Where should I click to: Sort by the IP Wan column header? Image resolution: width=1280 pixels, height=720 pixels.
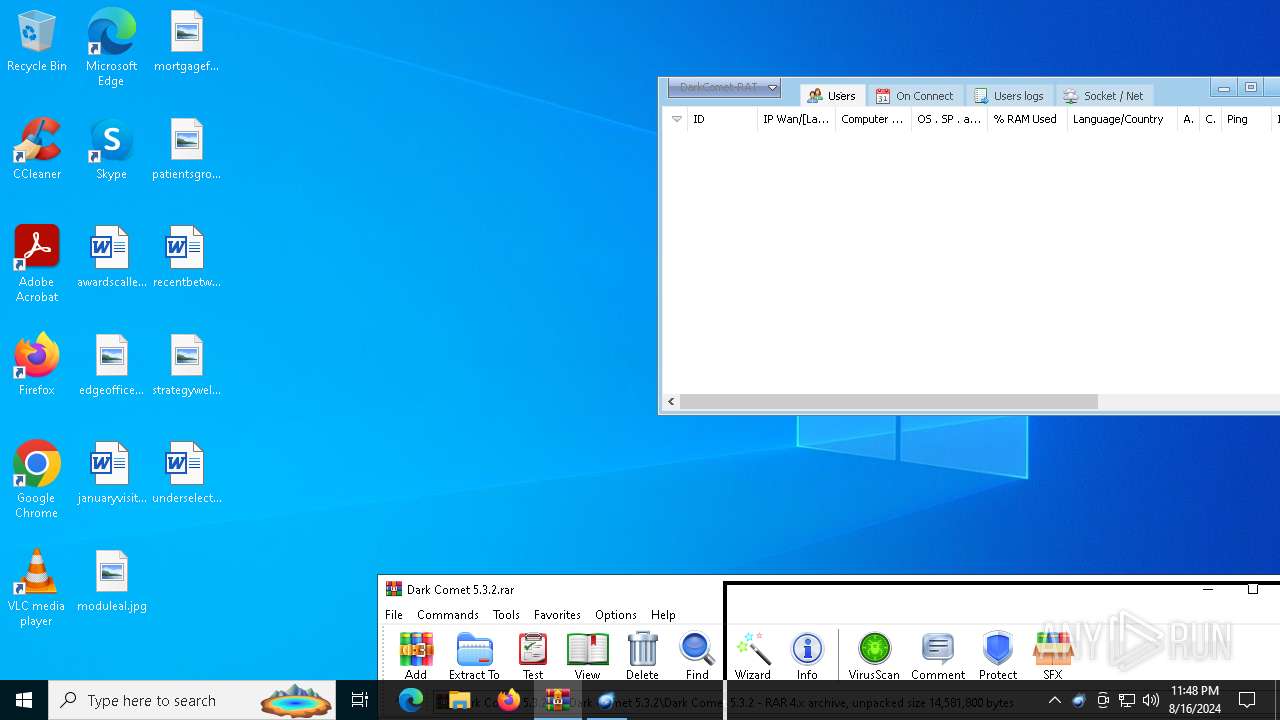[796, 119]
